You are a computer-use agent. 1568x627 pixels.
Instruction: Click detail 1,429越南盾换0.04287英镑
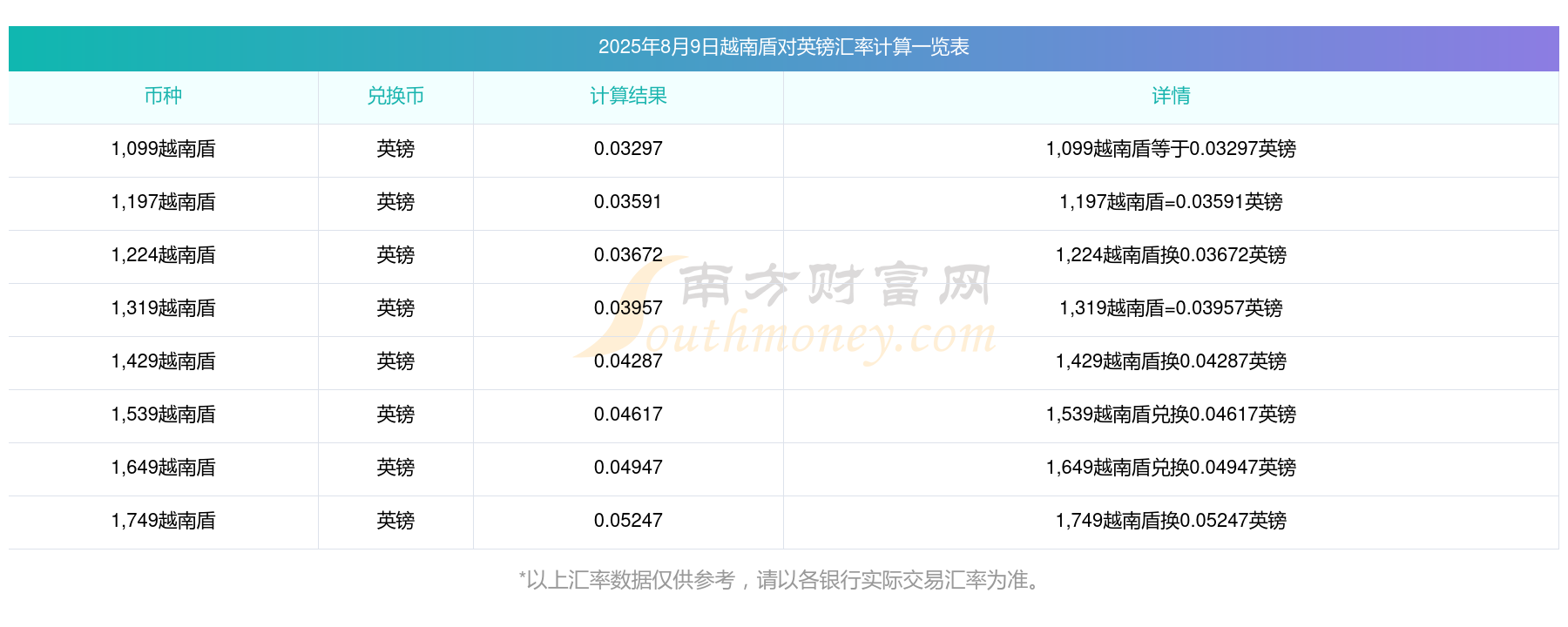click(x=1171, y=361)
